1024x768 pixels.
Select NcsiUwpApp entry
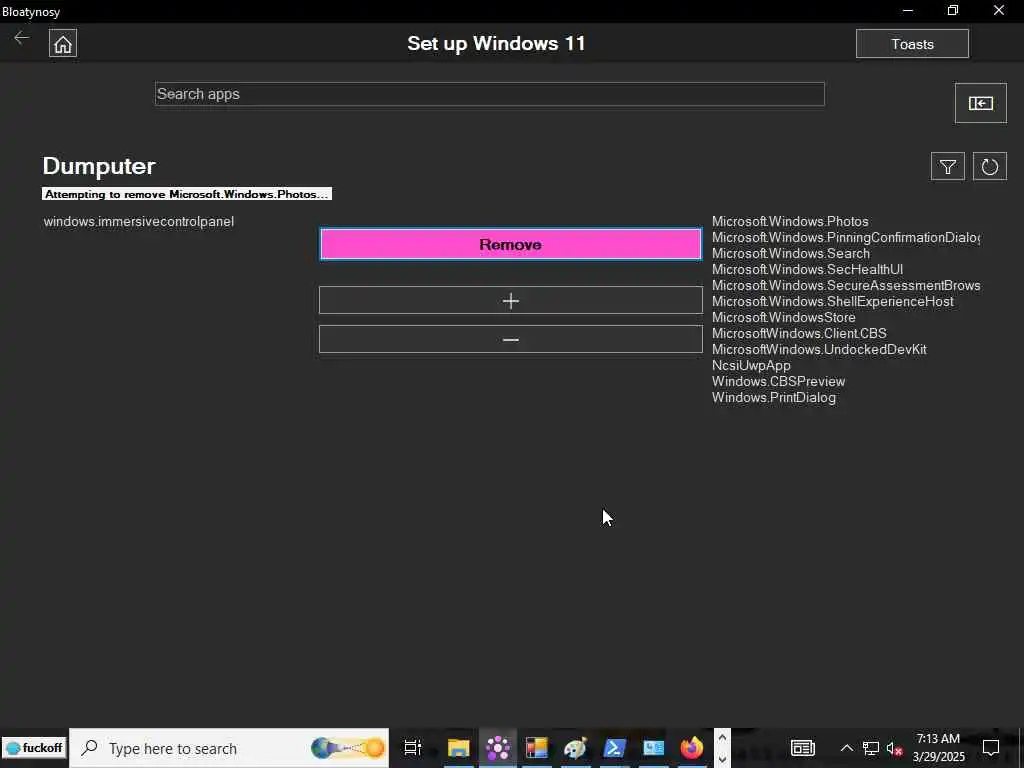tap(751, 365)
